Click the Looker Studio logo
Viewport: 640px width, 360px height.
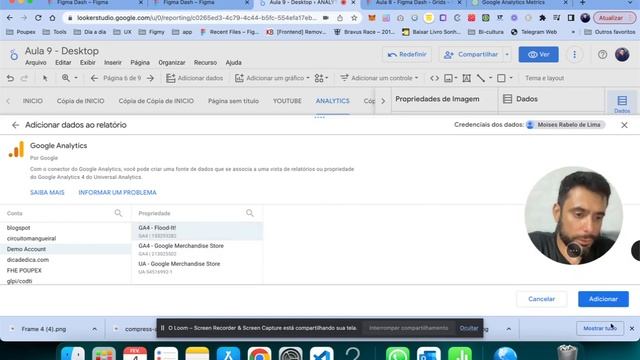coord(13,55)
